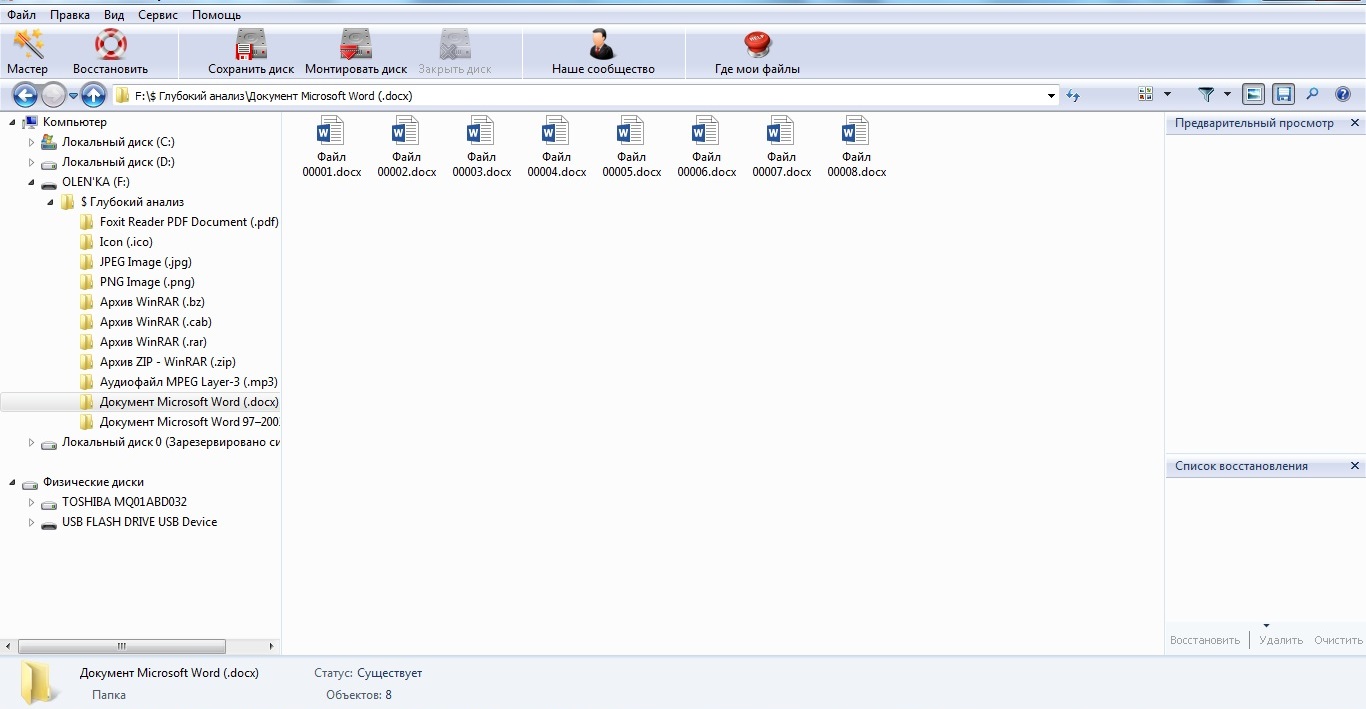Screen dimensions: 1366x709
Task: Select Файл 00004.docx
Action: (x=557, y=147)
